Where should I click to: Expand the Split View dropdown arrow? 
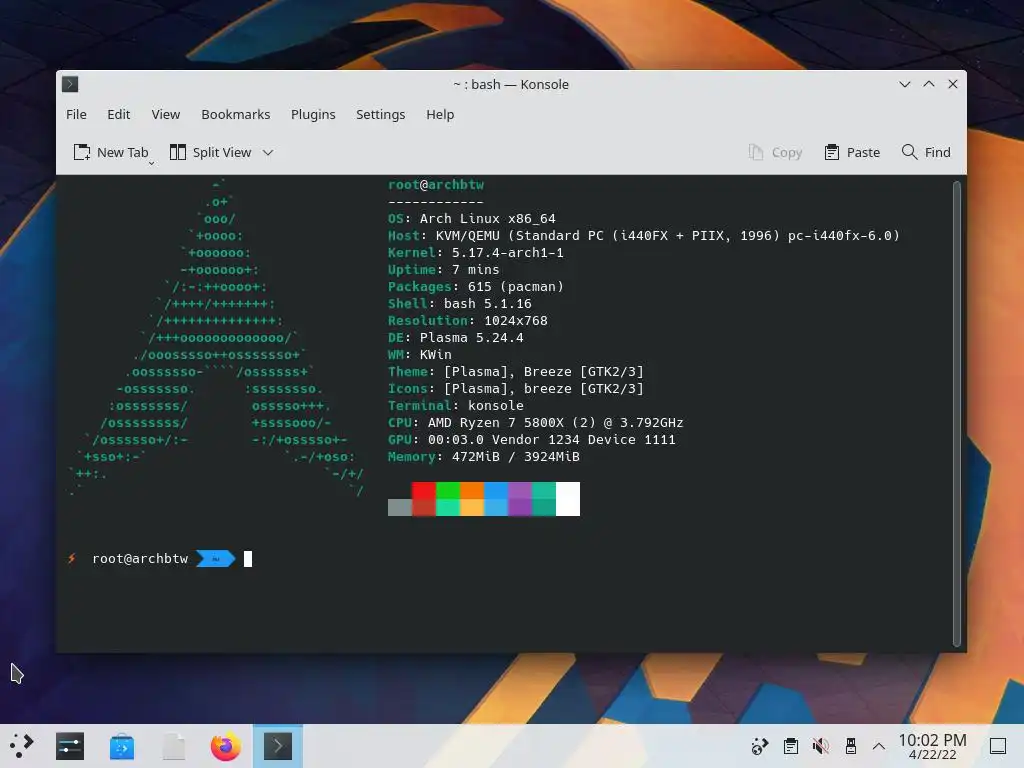pyautogui.click(x=268, y=153)
